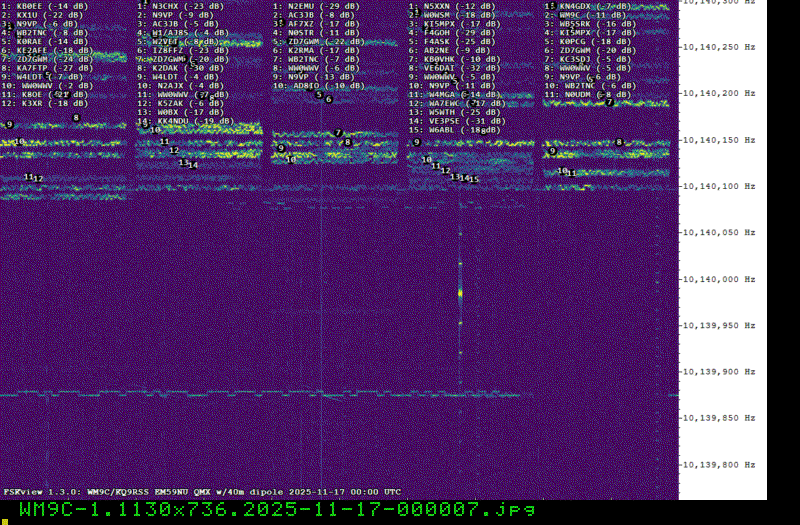Click the 10,139,850 Hz scale label
The width and height of the screenshot is (800, 525).
(717, 418)
